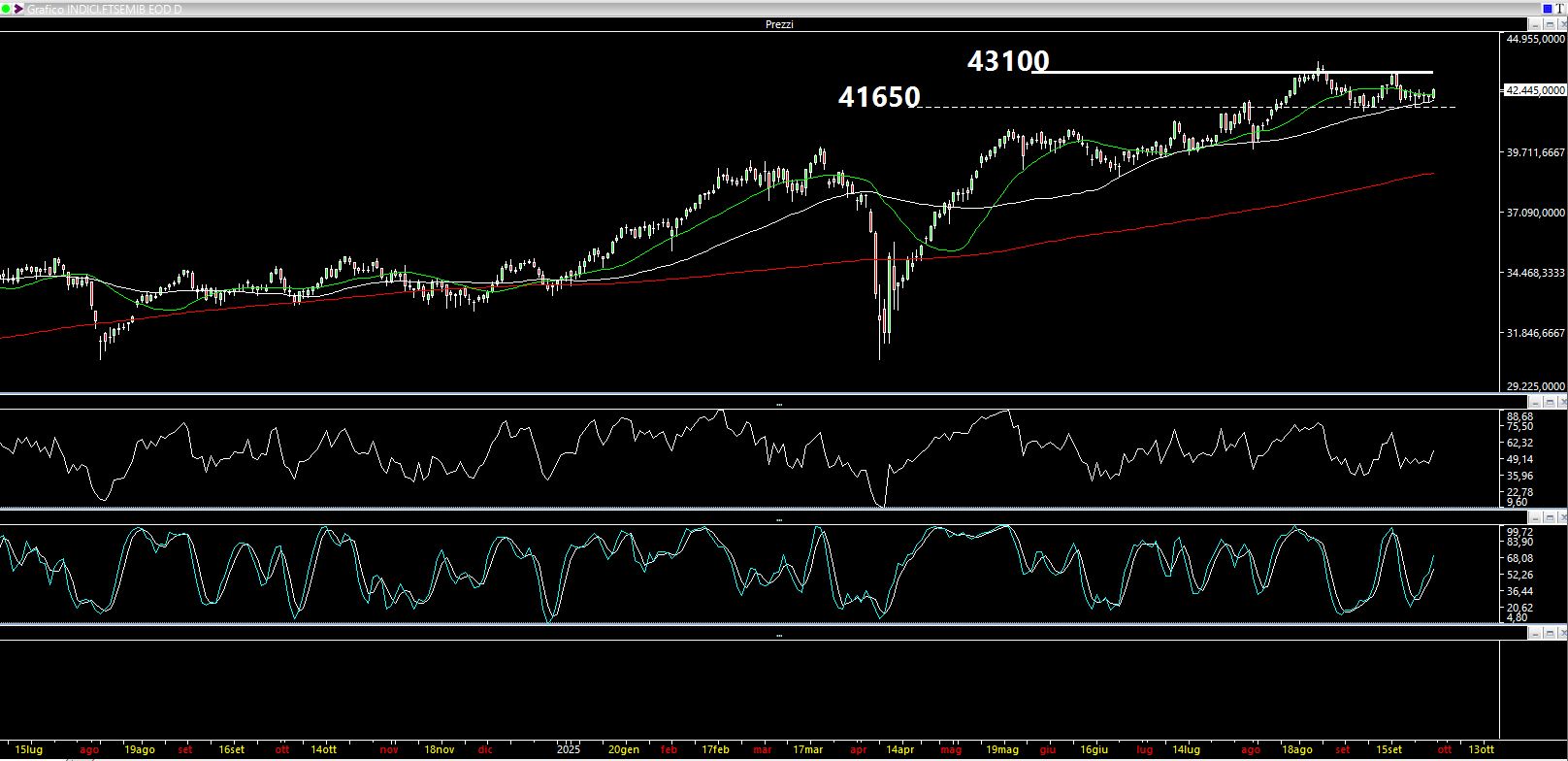Click the Prezzi panel title
Image resolution: width=1568 pixels, height=761 pixels.
(x=778, y=24)
